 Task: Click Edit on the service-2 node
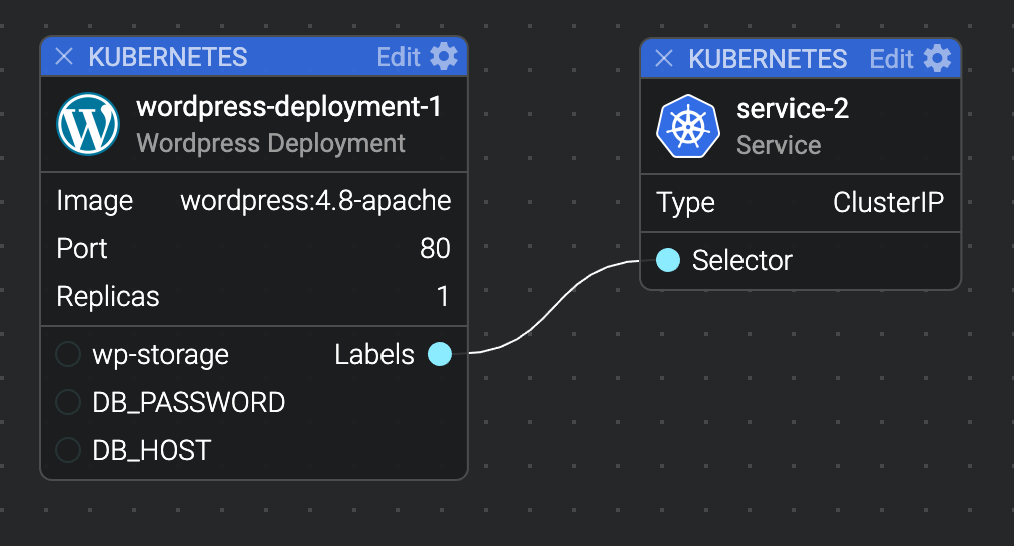coord(892,60)
